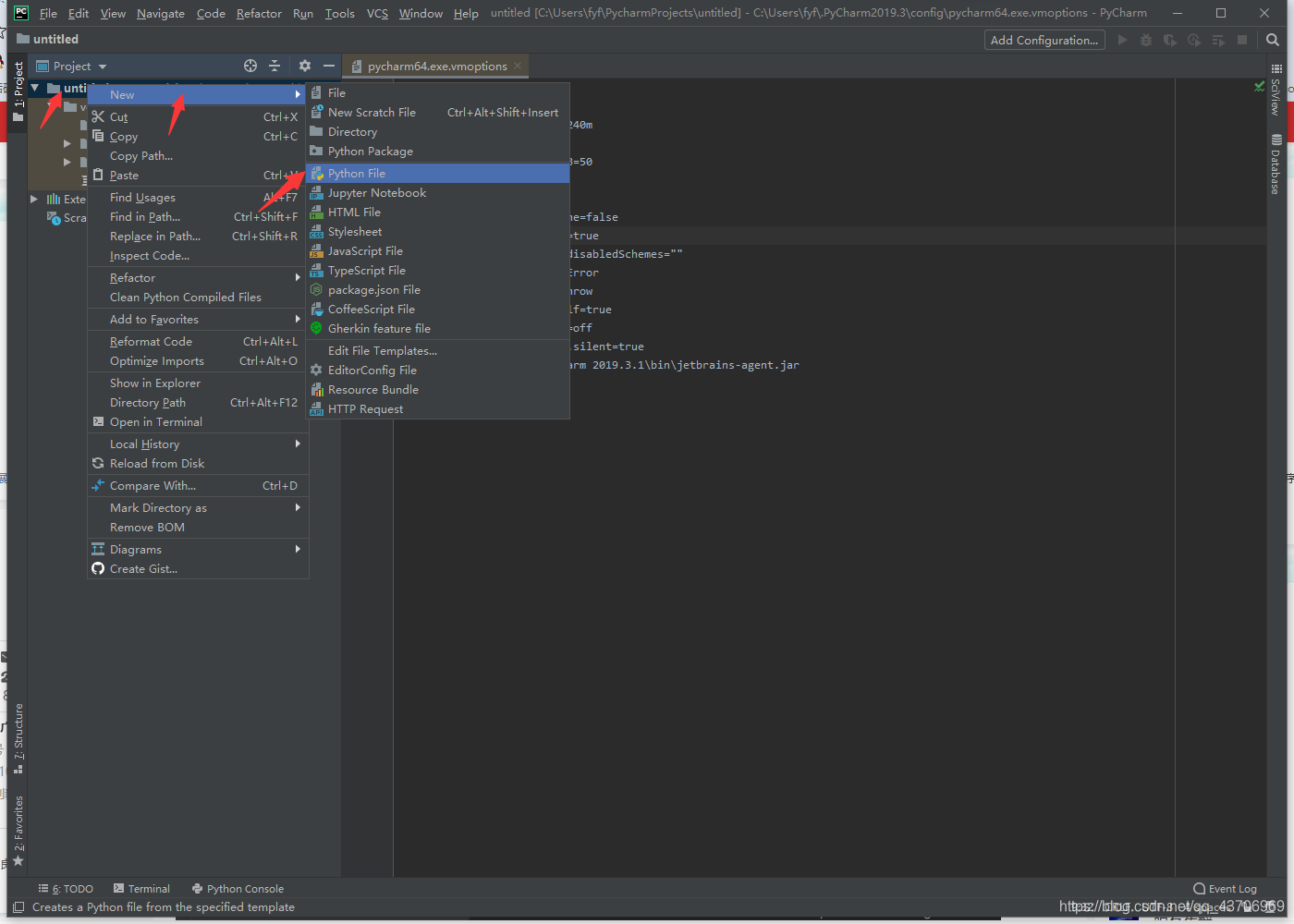Hide the Project panel with minus icon
Viewport: 1294px width, 924px height.
pos(329,66)
